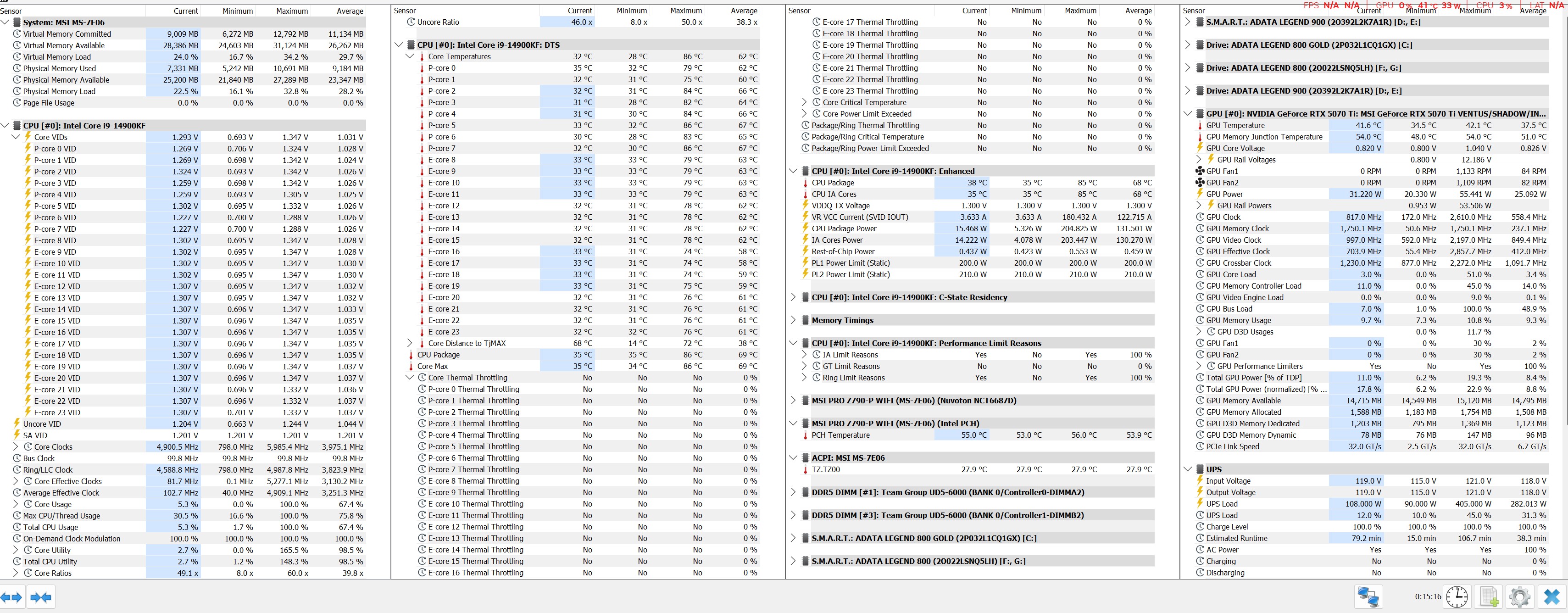Select the PCH Temperature row
Image resolution: width=1568 pixels, height=613 pixels.
tap(840, 435)
